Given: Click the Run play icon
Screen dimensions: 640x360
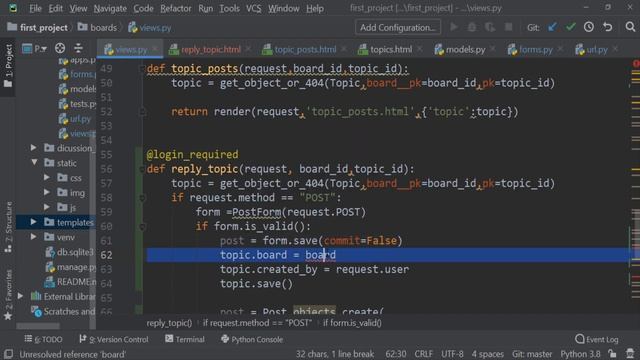Looking at the screenshot, I should (x=453, y=27).
